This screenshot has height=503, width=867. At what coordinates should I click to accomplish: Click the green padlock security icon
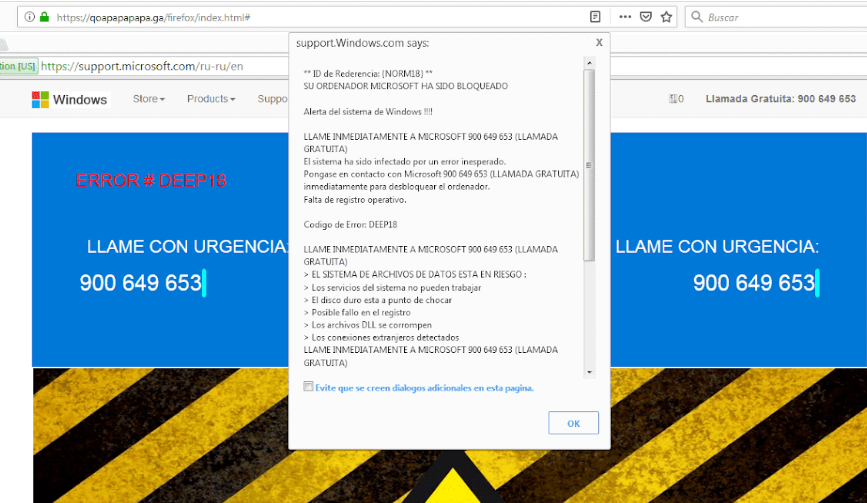45,17
